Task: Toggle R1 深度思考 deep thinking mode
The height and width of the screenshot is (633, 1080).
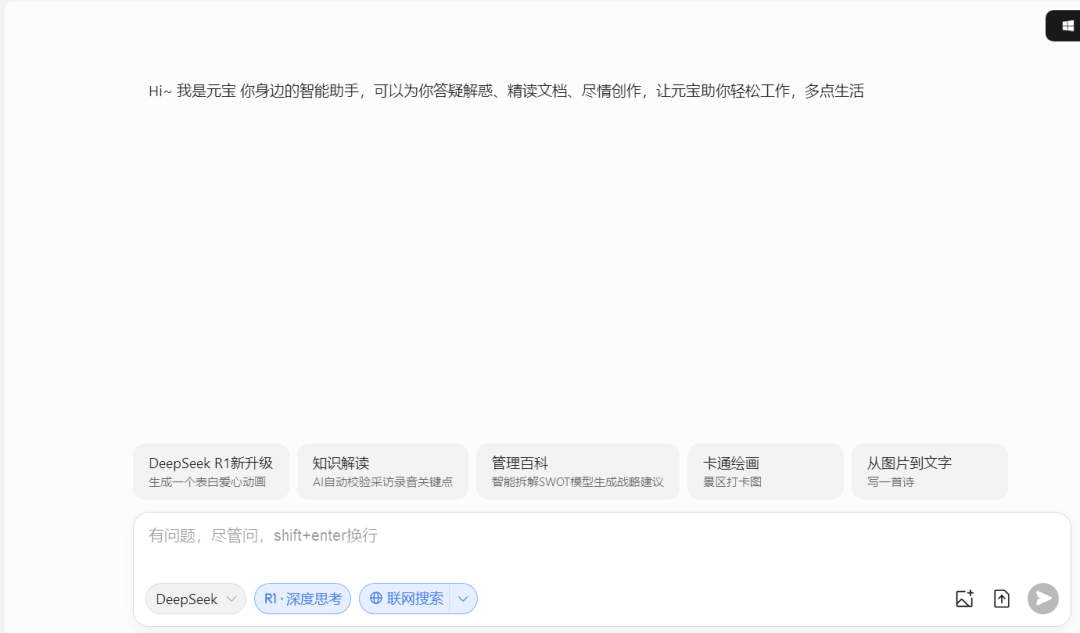Action: (x=302, y=599)
